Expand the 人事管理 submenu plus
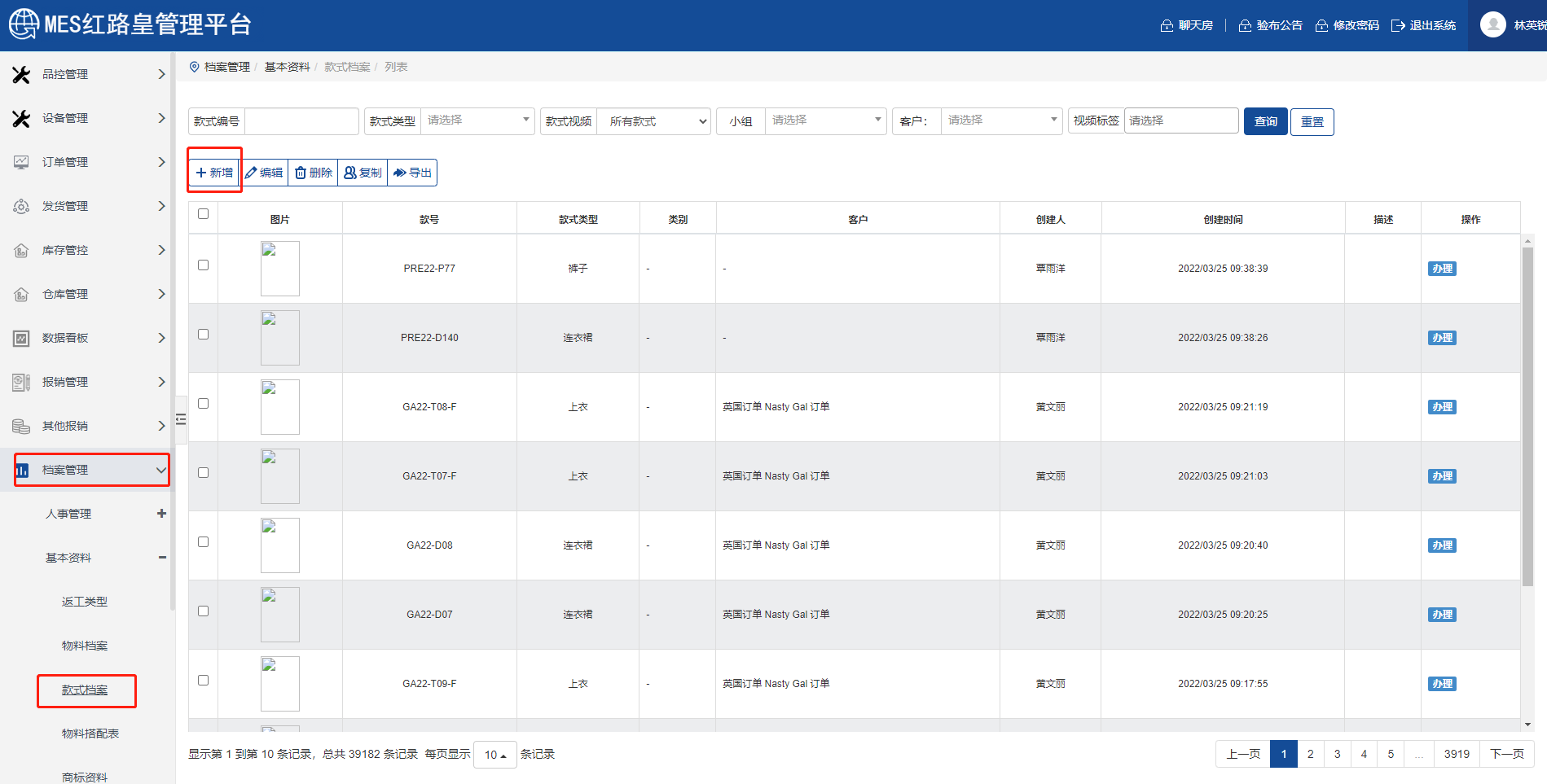This screenshot has height=784, width=1547. click(161, 514)
